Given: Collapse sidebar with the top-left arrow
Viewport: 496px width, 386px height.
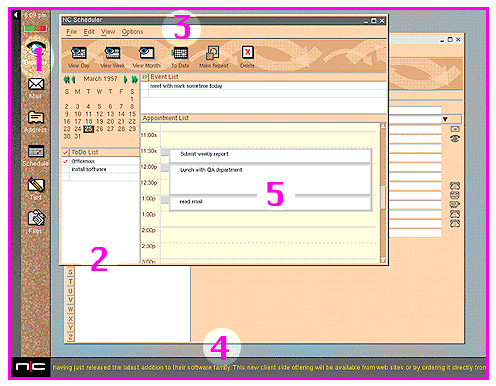Looking at the screenshot, I should click(16, 15).
